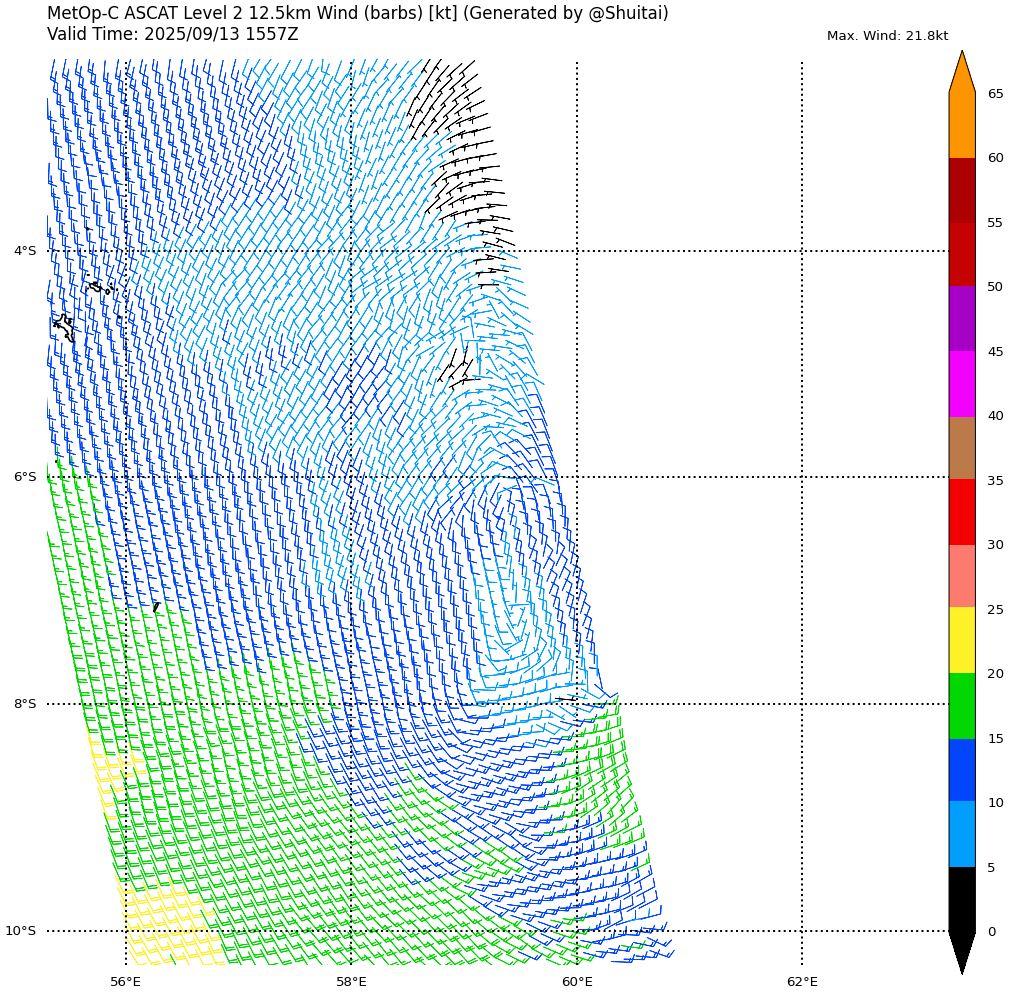This screenshot has height=993, width=1009.
Task: Click the 'Valid Time: 2025/09/13 1557Z' text
Action: (x=172, y=34)
